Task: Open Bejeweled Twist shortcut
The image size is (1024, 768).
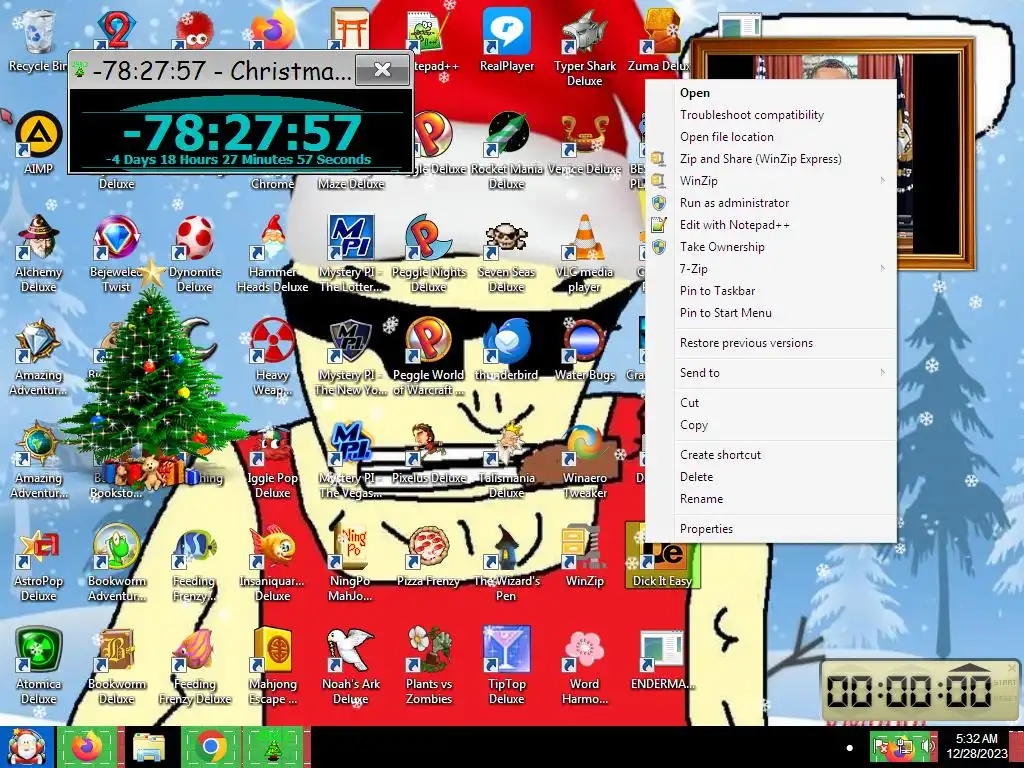Action: 116,253
